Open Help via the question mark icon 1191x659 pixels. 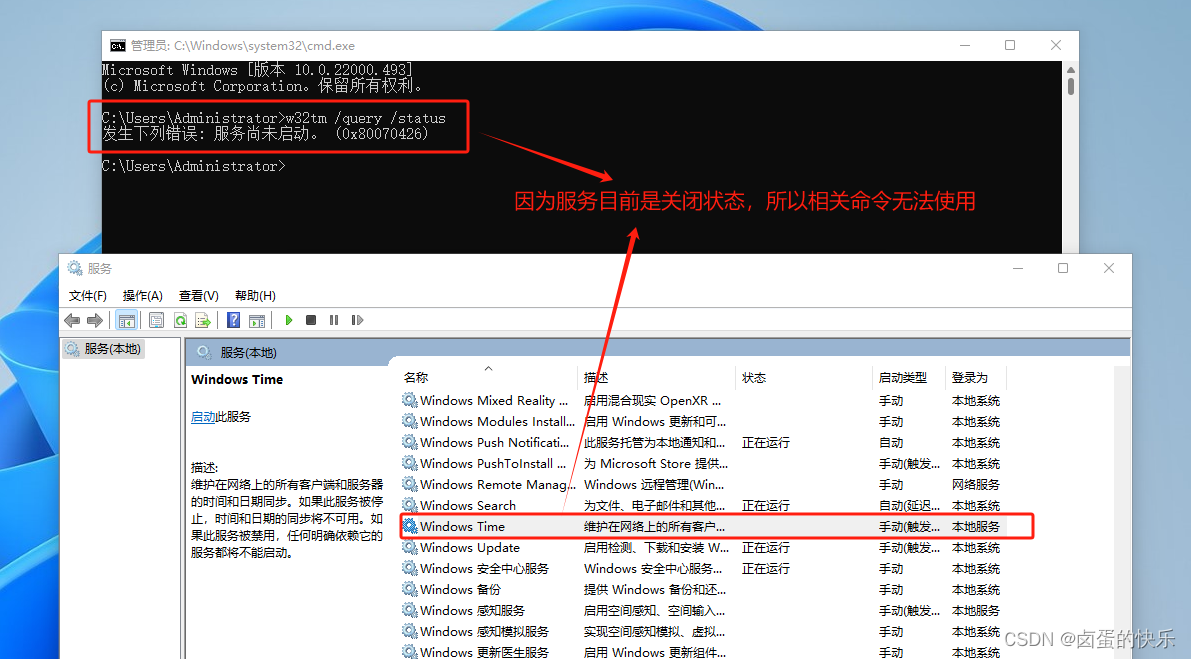233,320
